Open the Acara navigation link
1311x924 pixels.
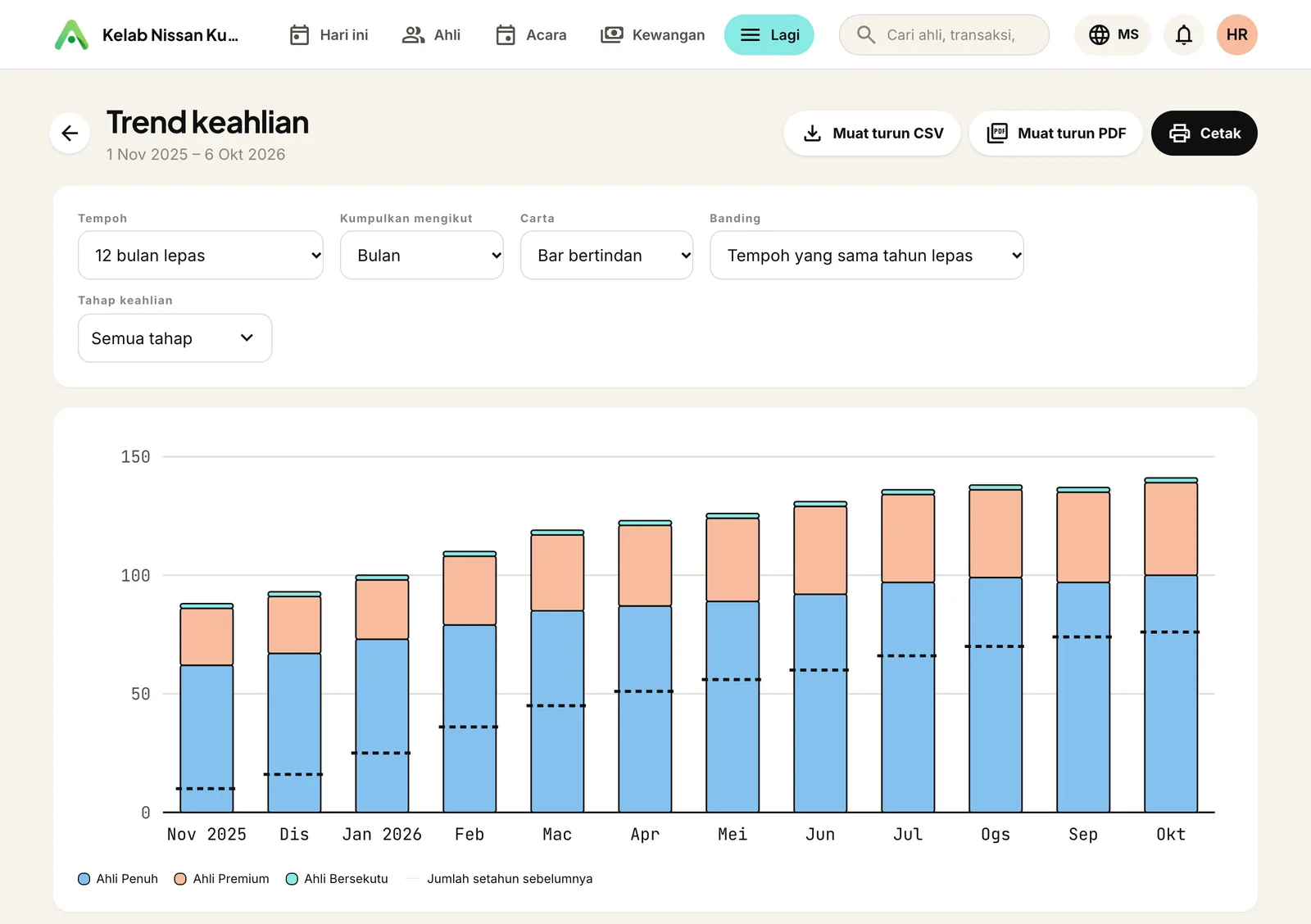point(531,34)
